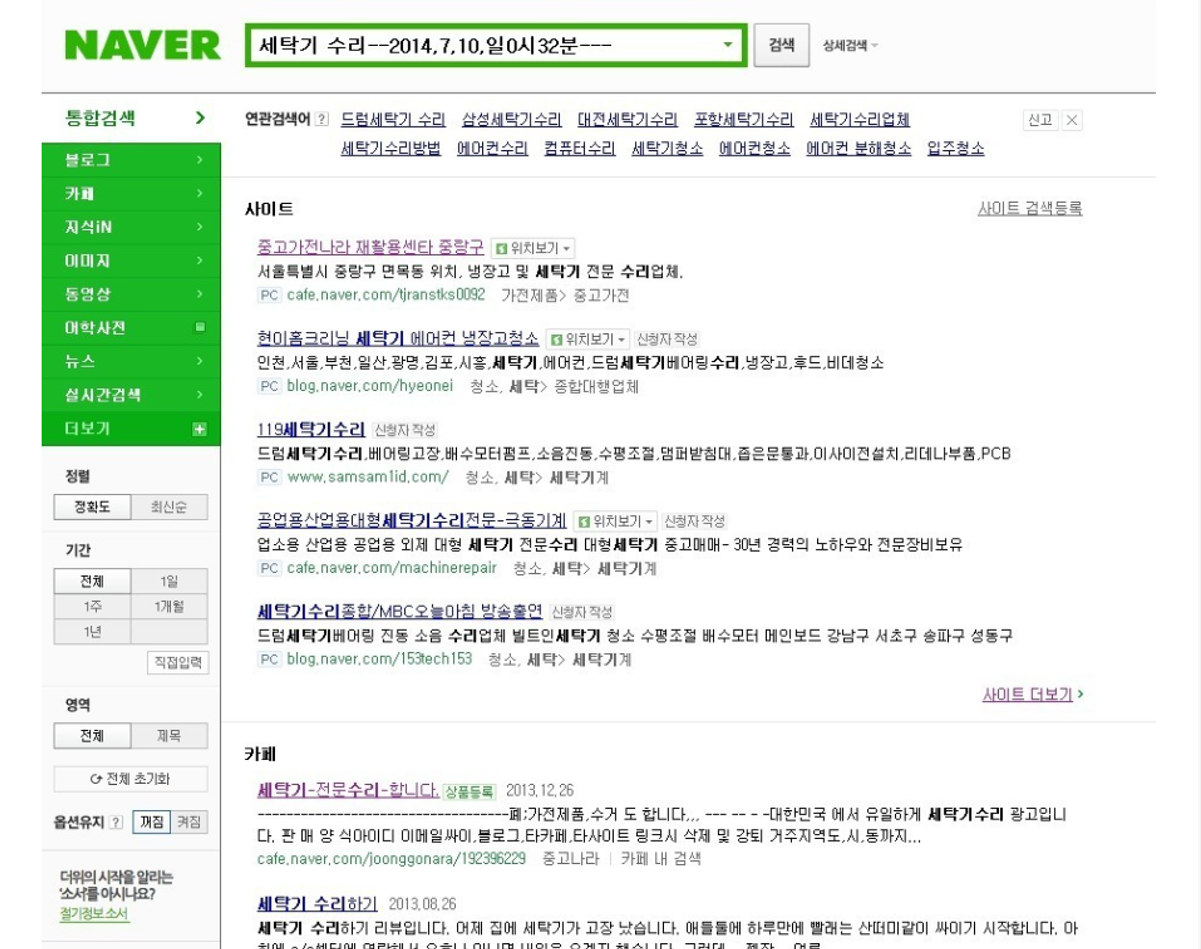Open the 실시간검색 menu item
This screenshot has height=949, width=1201.
(x=131, y=395)
